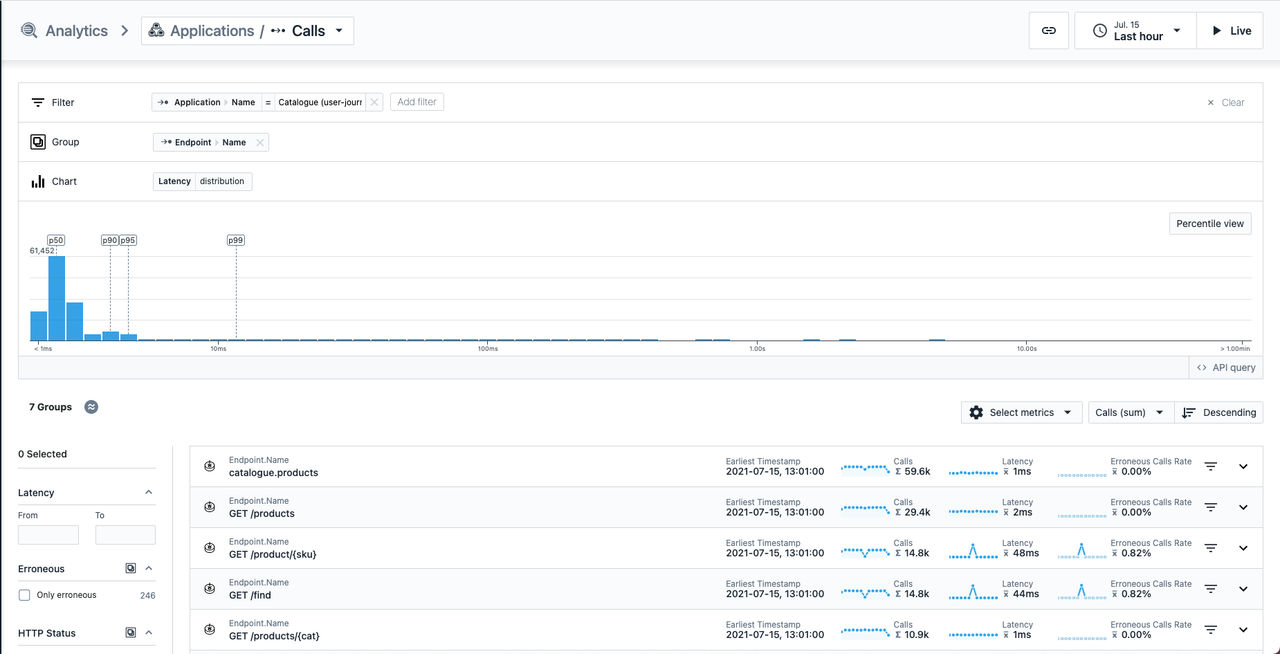
Task: Click the 7 Groups label
Action: click(x=50, y=407)
